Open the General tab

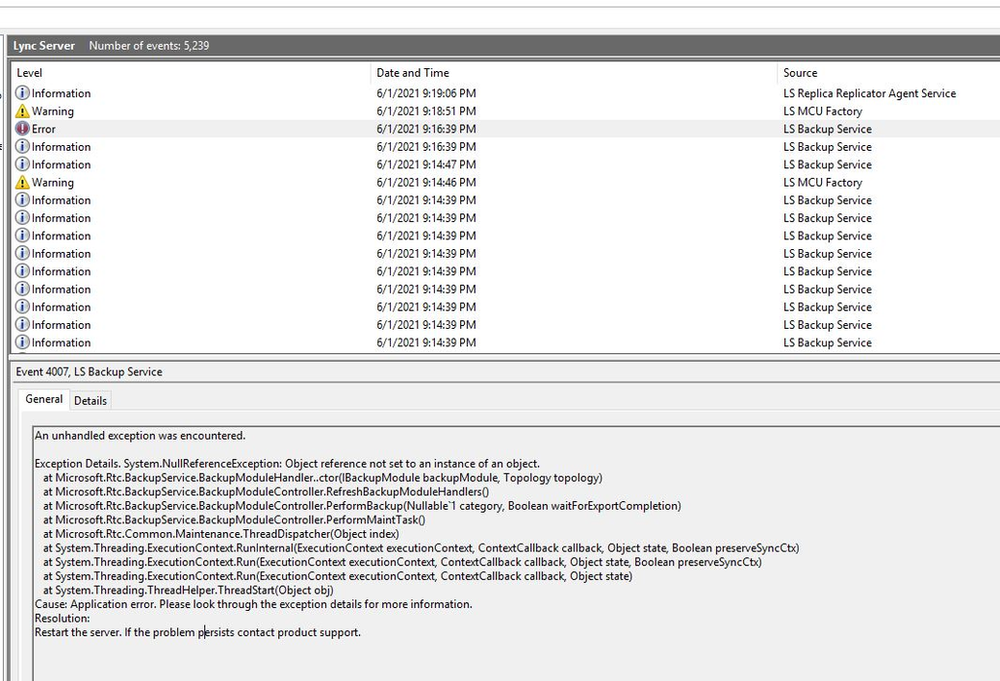(x=44, y=399)
